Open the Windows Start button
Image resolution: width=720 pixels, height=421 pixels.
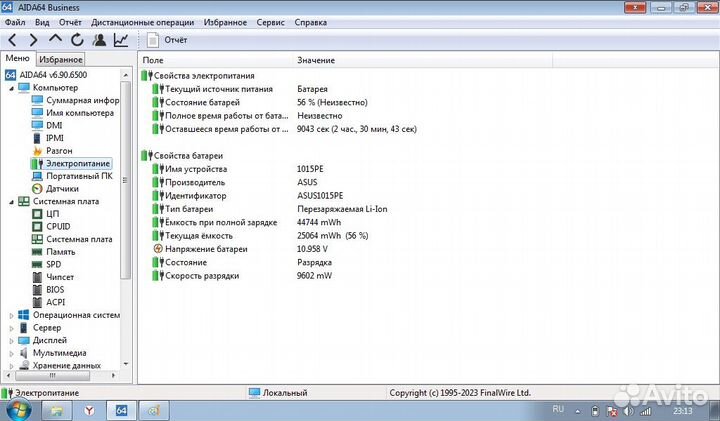18,410
